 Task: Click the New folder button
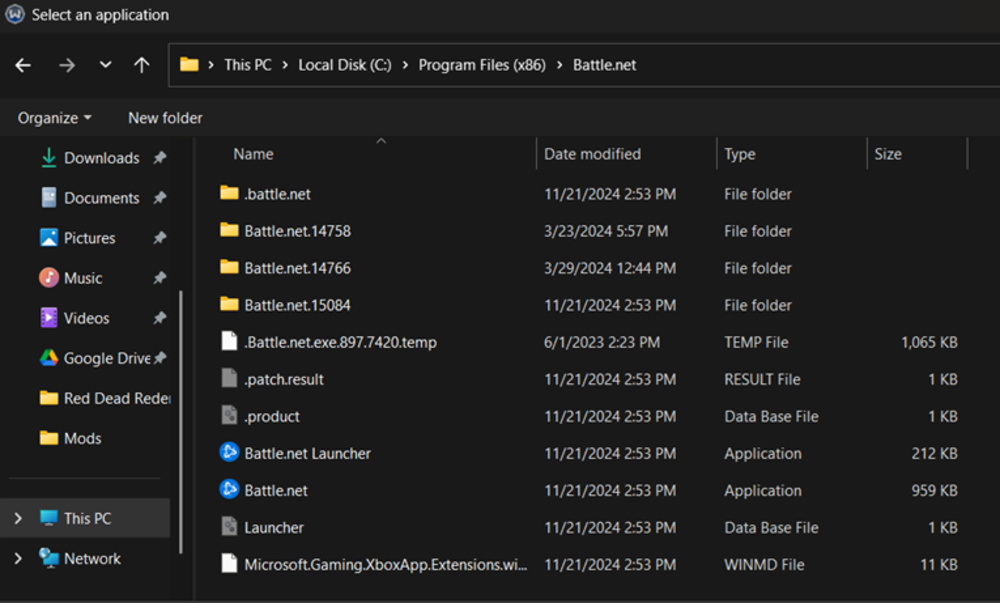pos(164,117)
